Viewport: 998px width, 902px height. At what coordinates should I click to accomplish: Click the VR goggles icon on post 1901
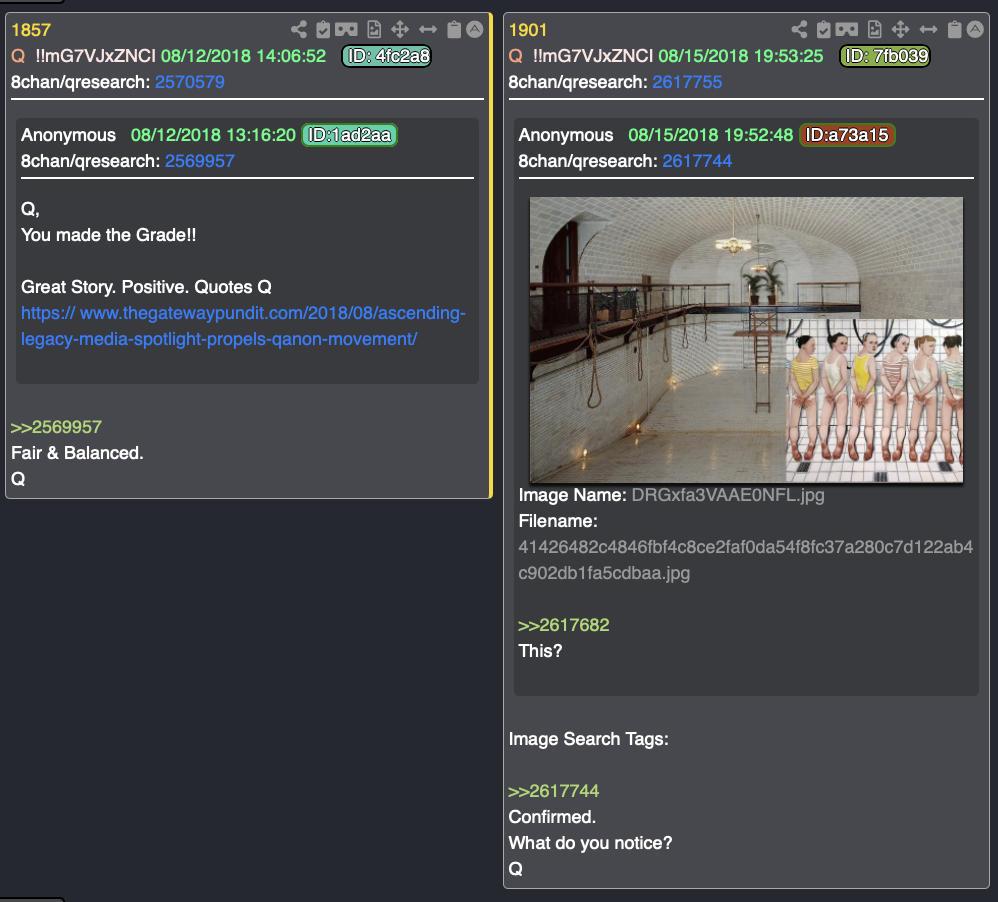pos(847,29)
